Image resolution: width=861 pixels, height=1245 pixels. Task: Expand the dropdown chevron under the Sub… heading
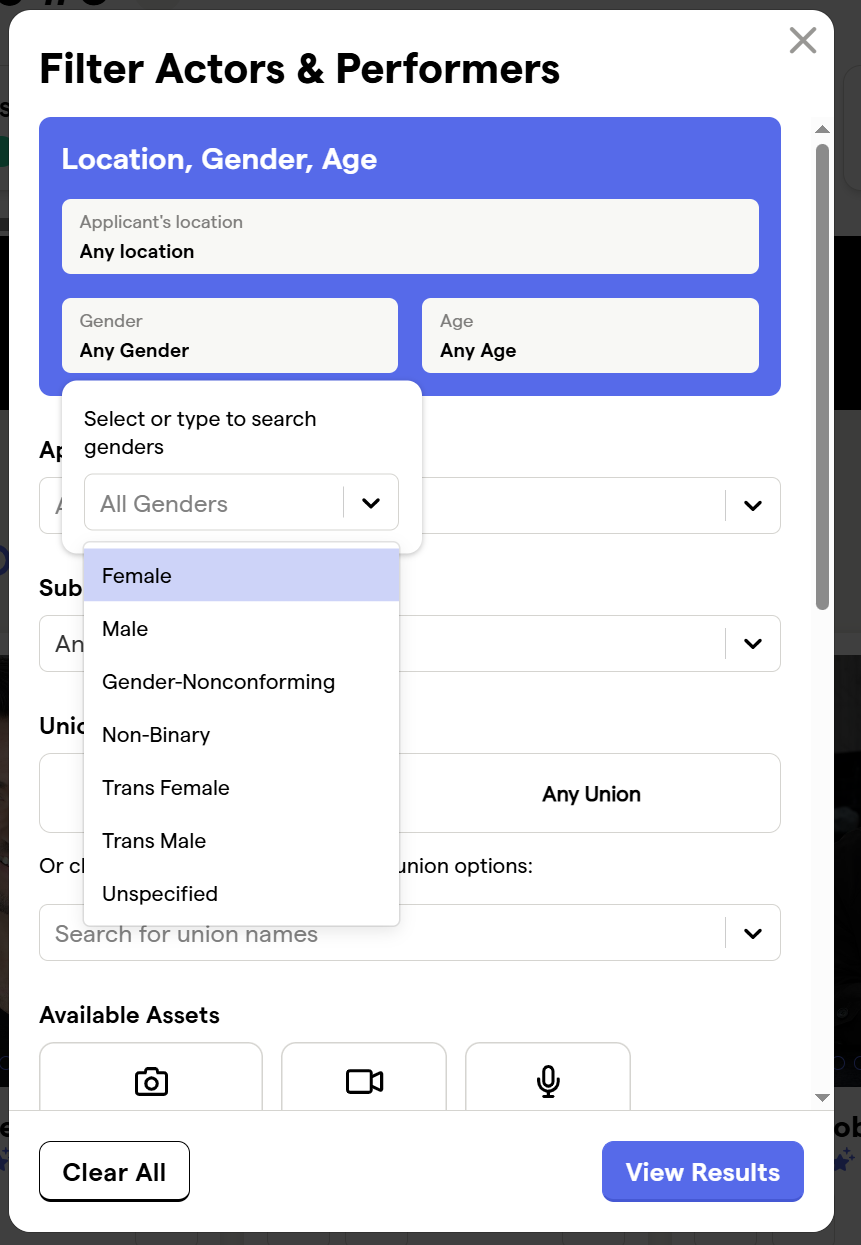(753, 644)
